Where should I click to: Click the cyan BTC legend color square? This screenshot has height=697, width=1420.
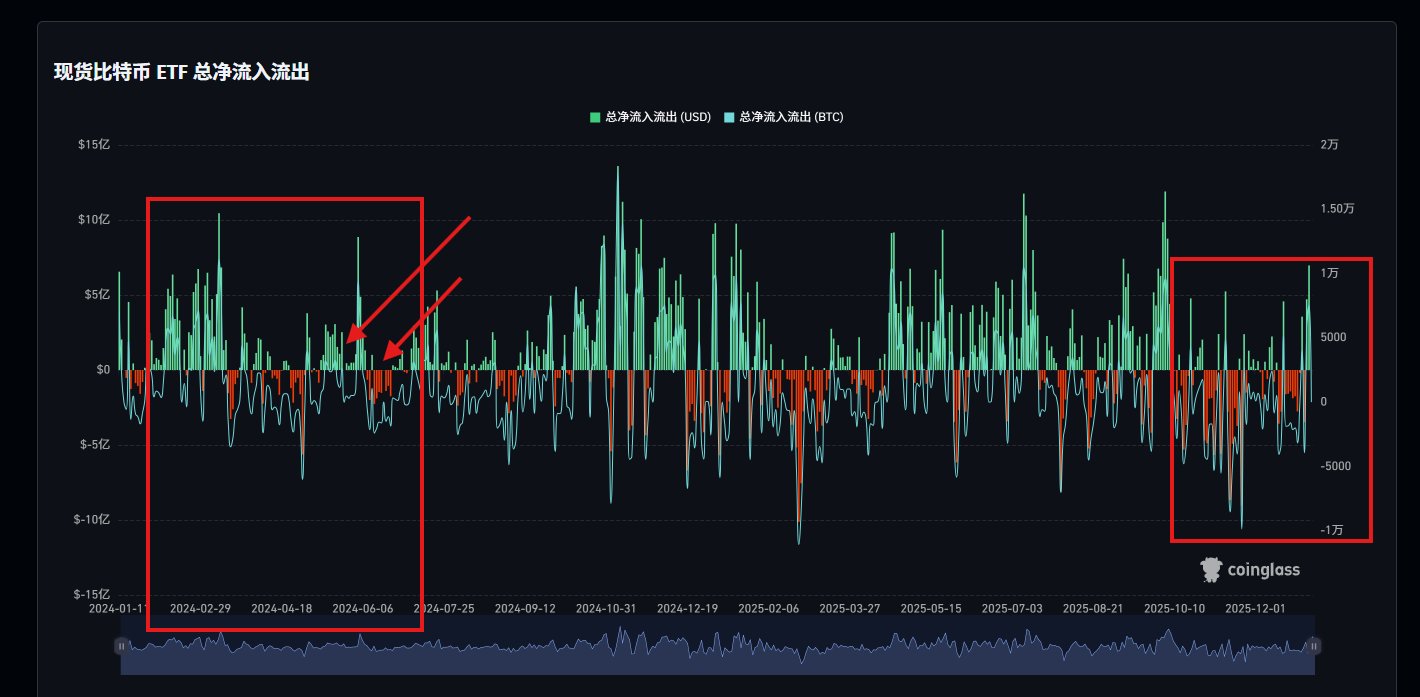[729, 118]
